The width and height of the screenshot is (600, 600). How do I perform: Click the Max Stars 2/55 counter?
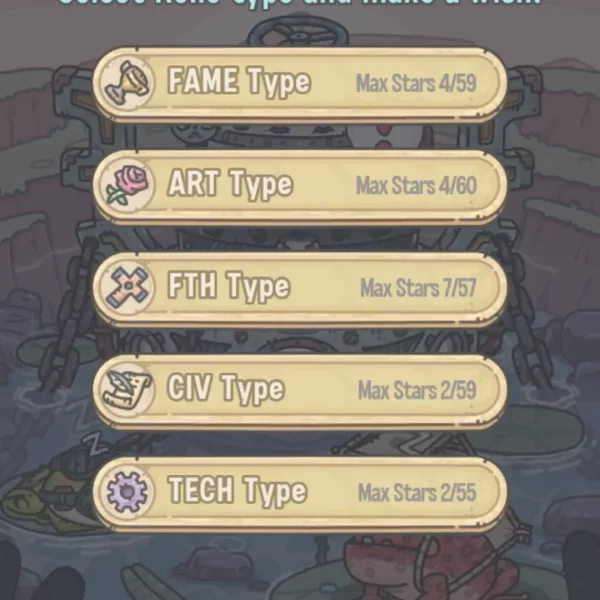tap(417, 492)
